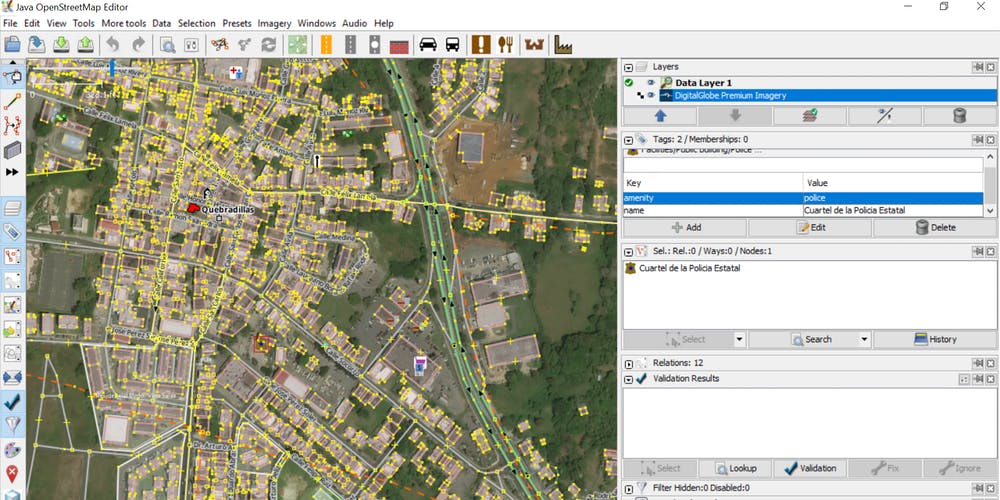Expand the Relations: 12 panel

click(x=629, y=364)
